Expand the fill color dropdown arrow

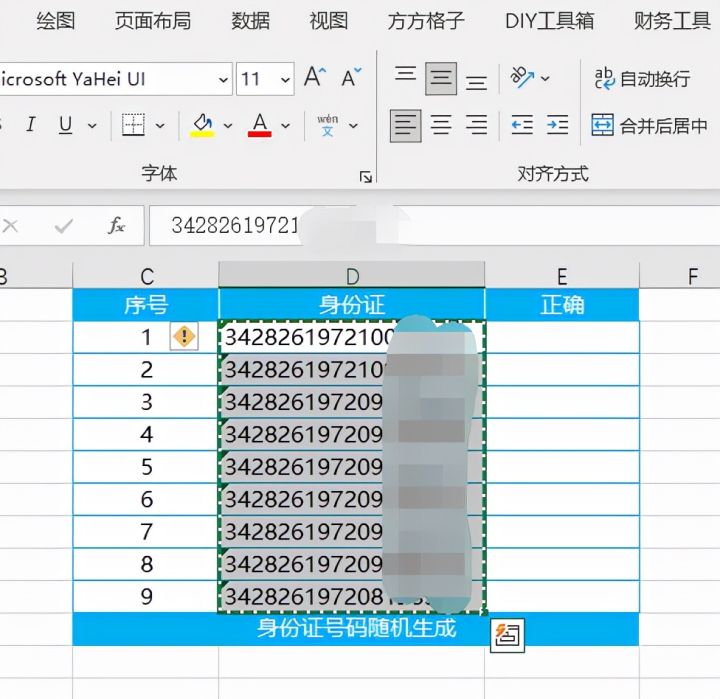click(228, 125)
